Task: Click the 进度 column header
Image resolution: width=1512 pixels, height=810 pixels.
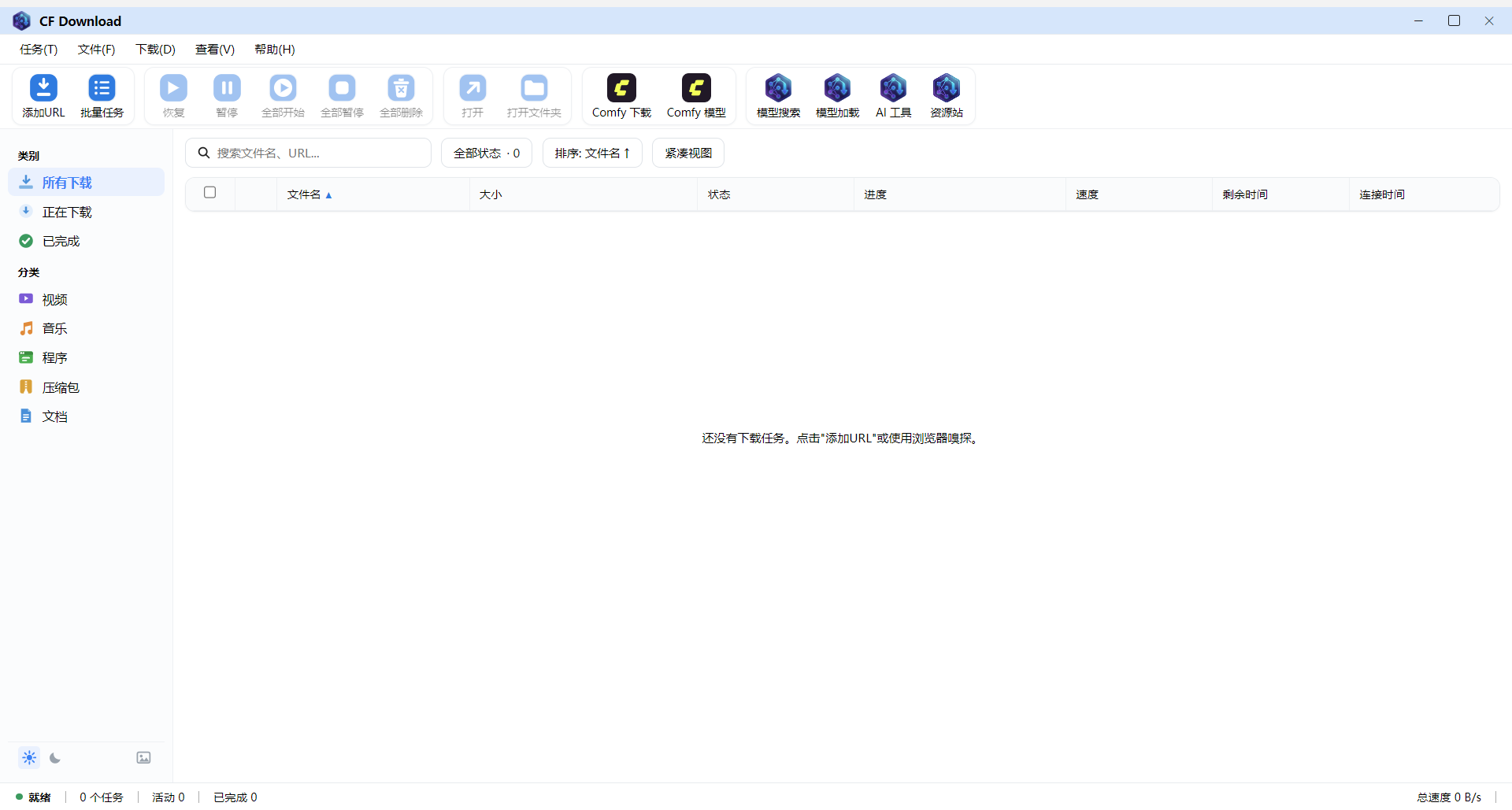Action: (x=960, y=194)
